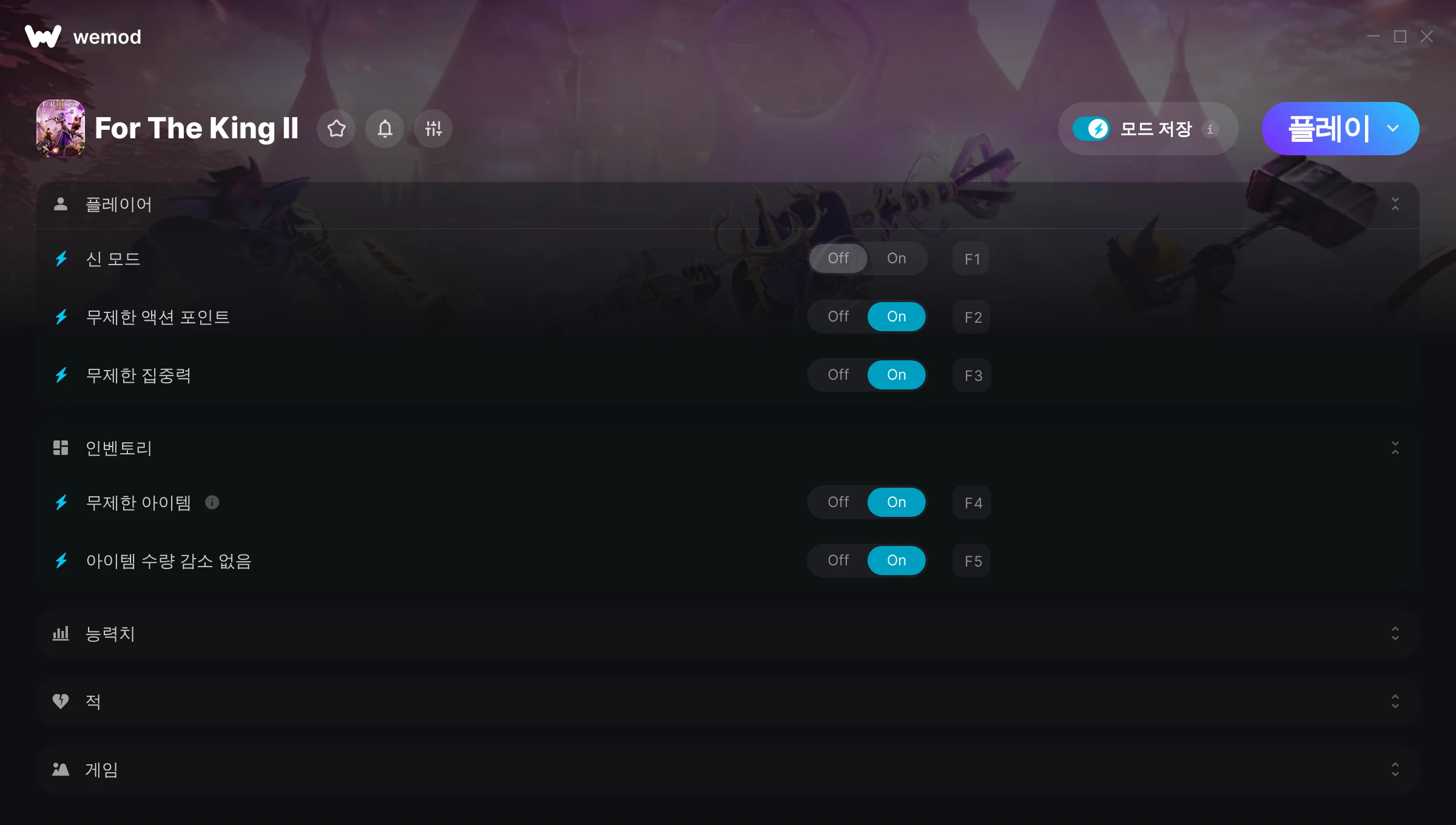Set 무제한 집중력 to Off

(838, 375)
